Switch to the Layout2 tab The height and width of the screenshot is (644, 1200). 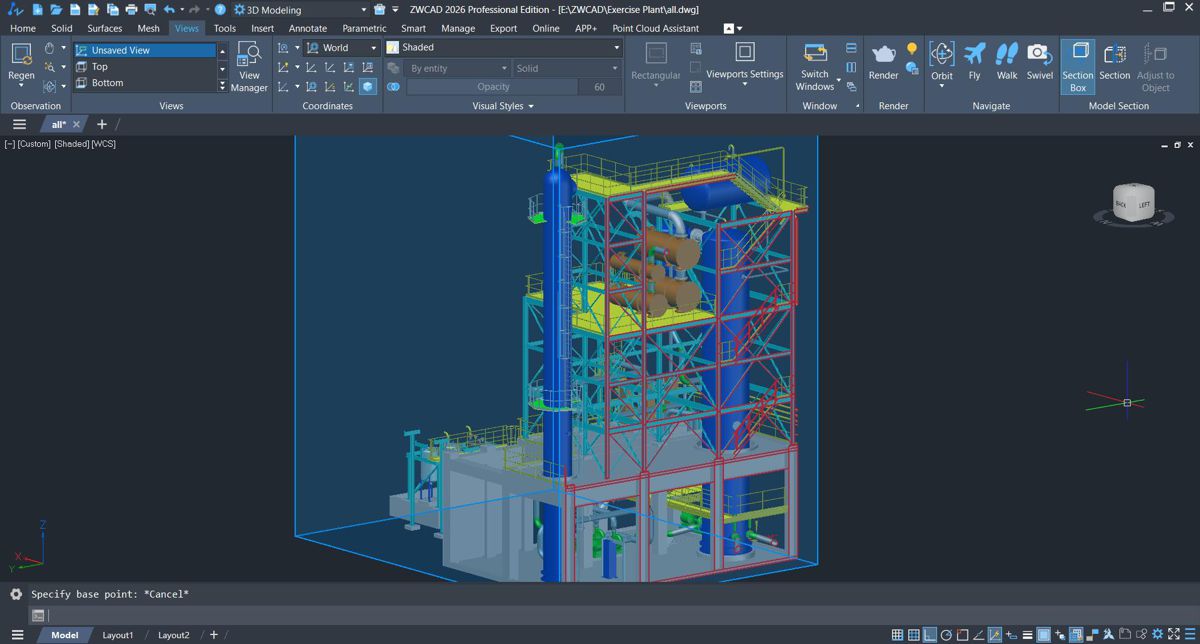tap(173, 635)
